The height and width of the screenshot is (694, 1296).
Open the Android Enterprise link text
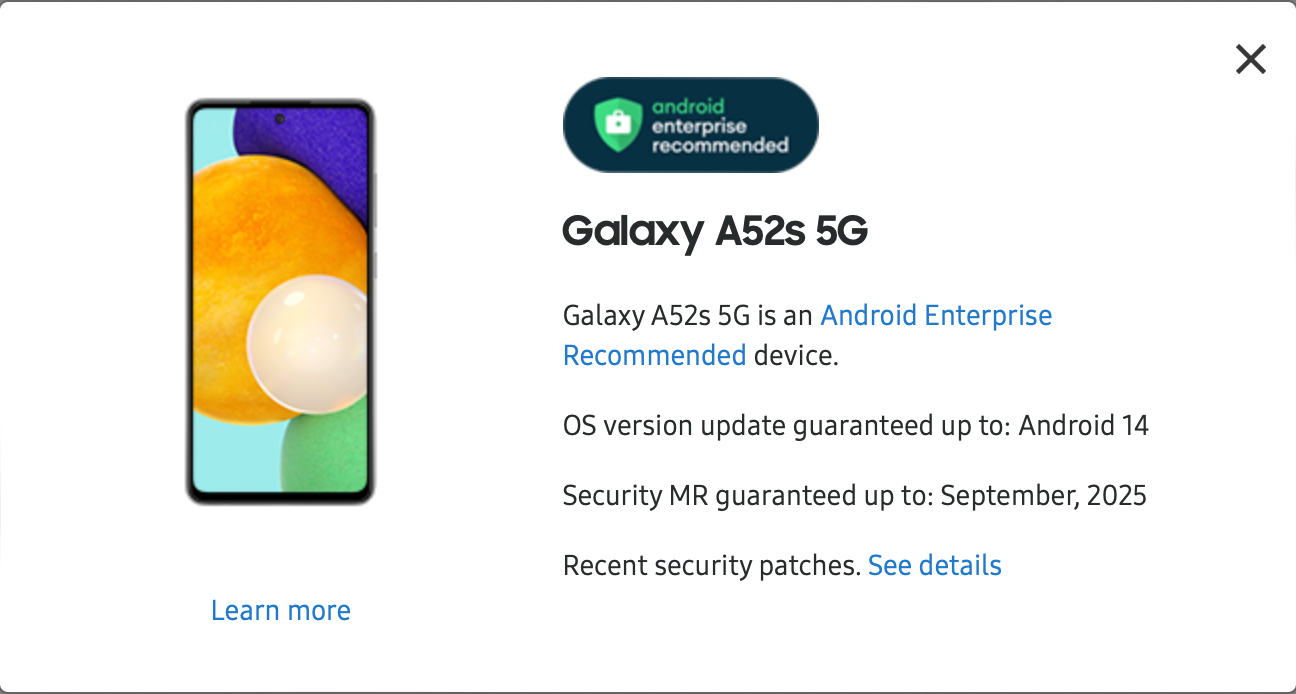[936, 316]
